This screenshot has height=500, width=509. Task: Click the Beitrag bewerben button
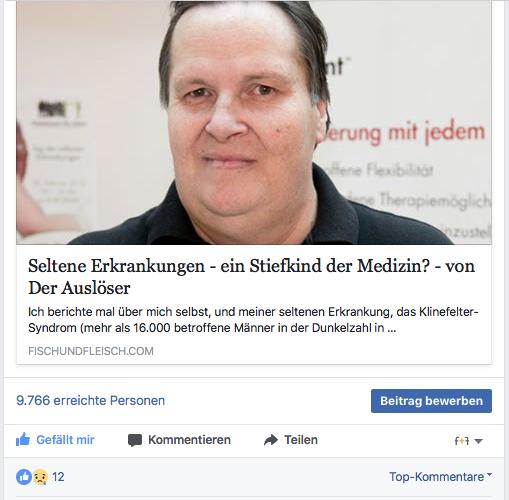click(431, 401)
